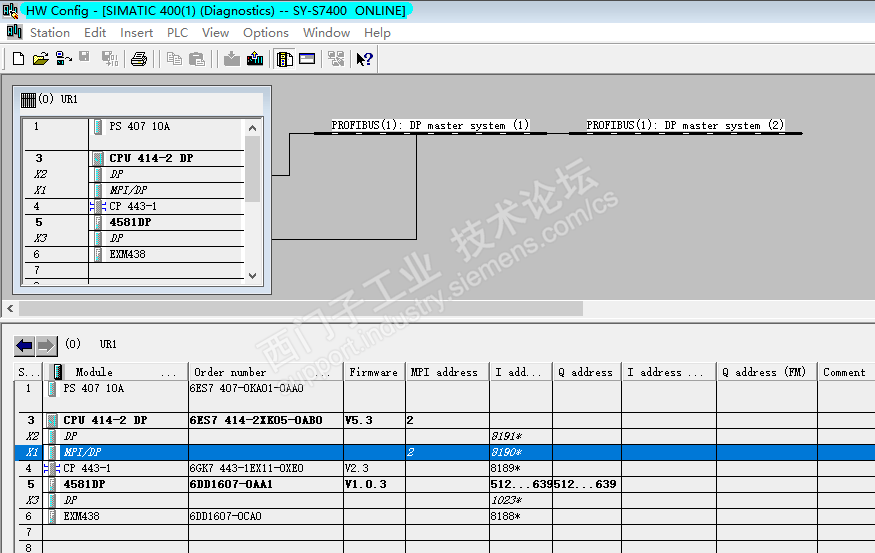Click the Open ONLINE station toolbar icon
Screen dimensions: 875x553
[64, 59]
